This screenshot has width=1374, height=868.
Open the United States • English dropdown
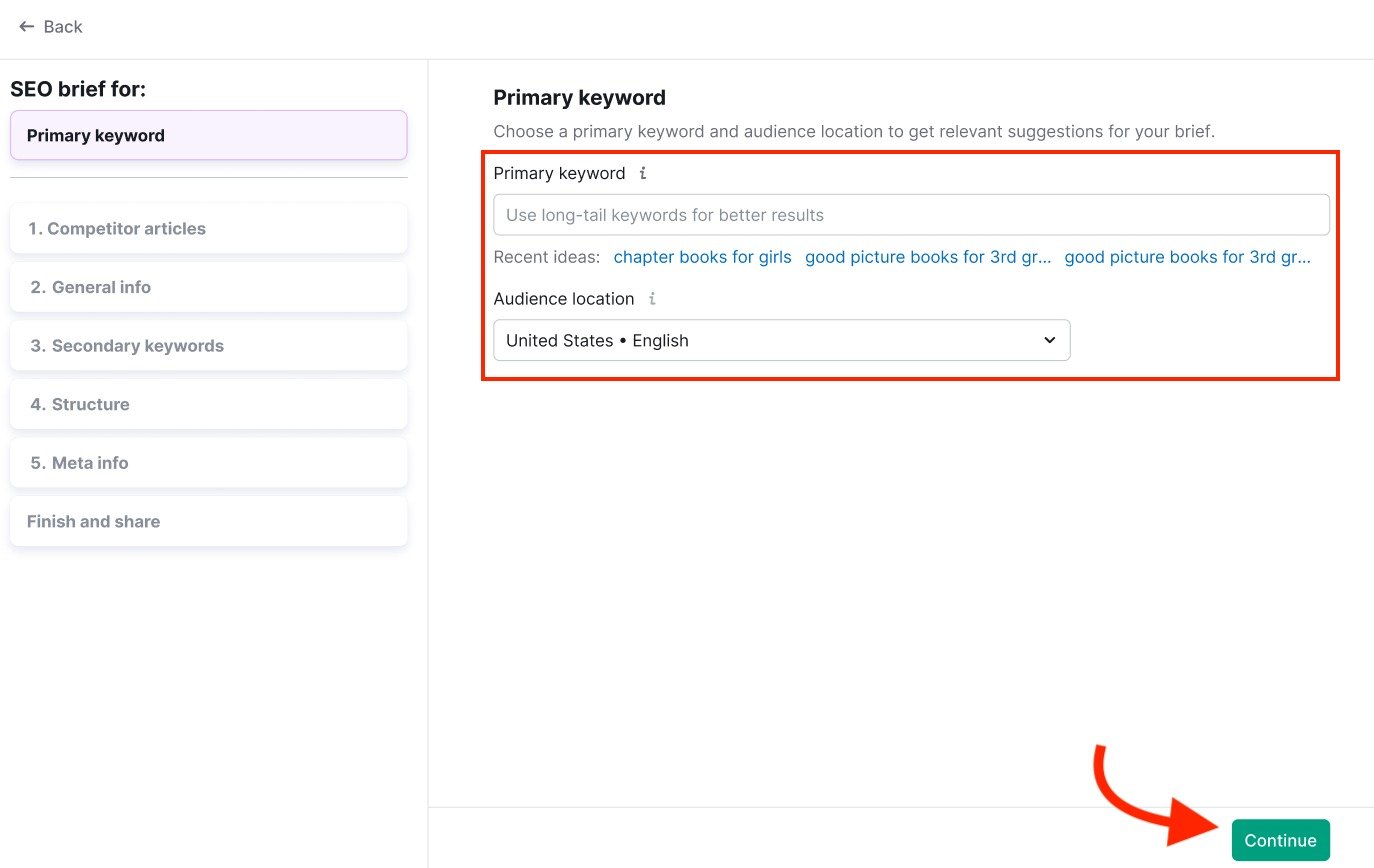[x=781, y=340]
